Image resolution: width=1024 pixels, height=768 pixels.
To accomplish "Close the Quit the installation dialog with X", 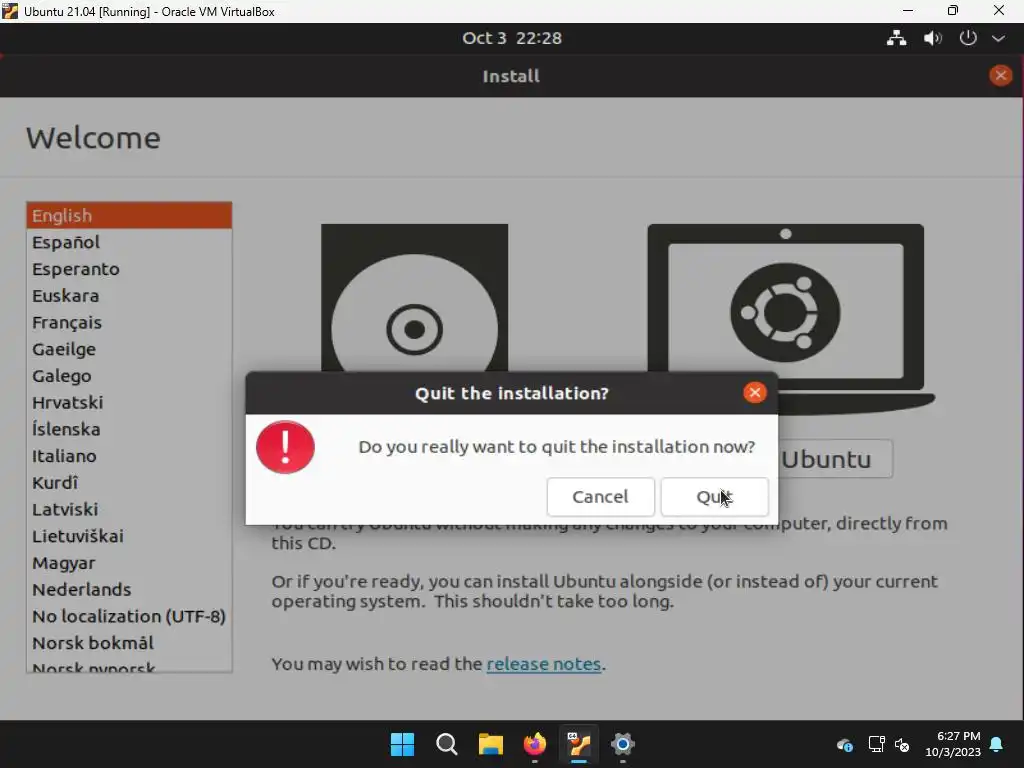I will coord(754,392).
